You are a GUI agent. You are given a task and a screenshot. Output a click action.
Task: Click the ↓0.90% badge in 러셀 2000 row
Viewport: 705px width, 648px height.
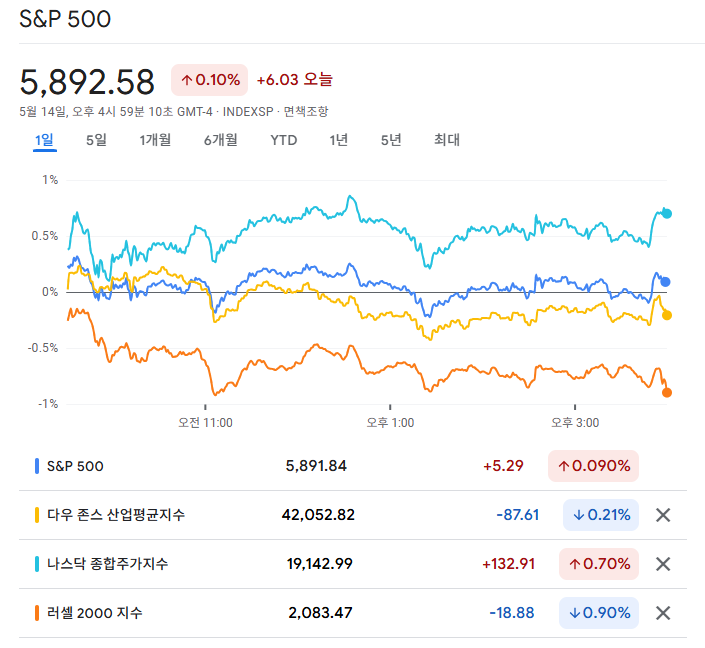click(598, 613)
